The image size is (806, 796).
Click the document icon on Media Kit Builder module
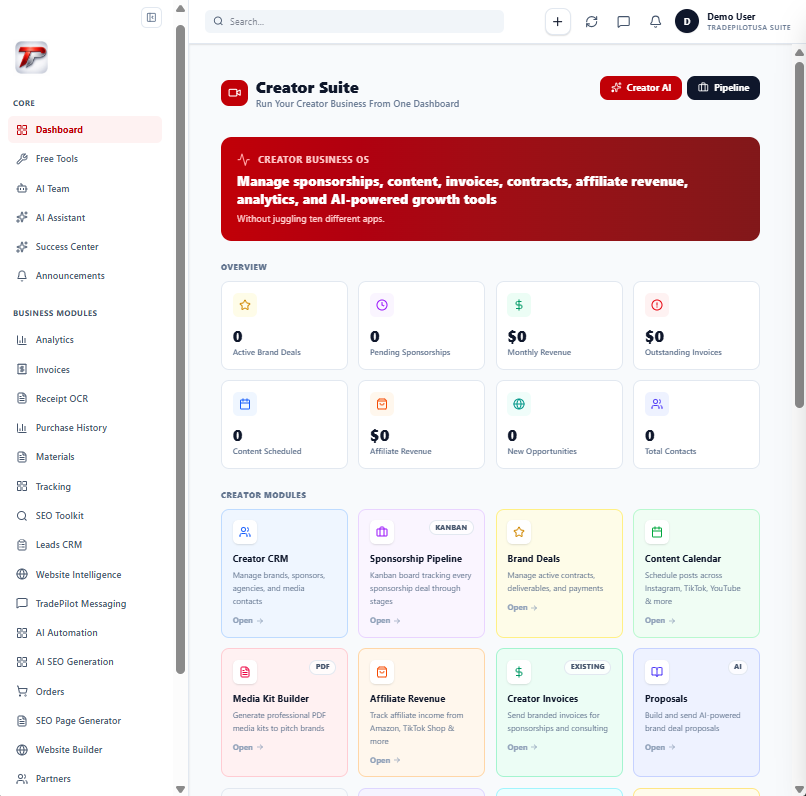point(245,672)
